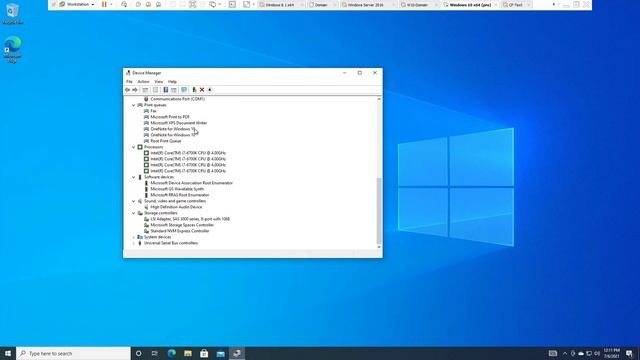640x360 pixels.
Task: Click the Software devices label
Action: click(x=159, y=177)
